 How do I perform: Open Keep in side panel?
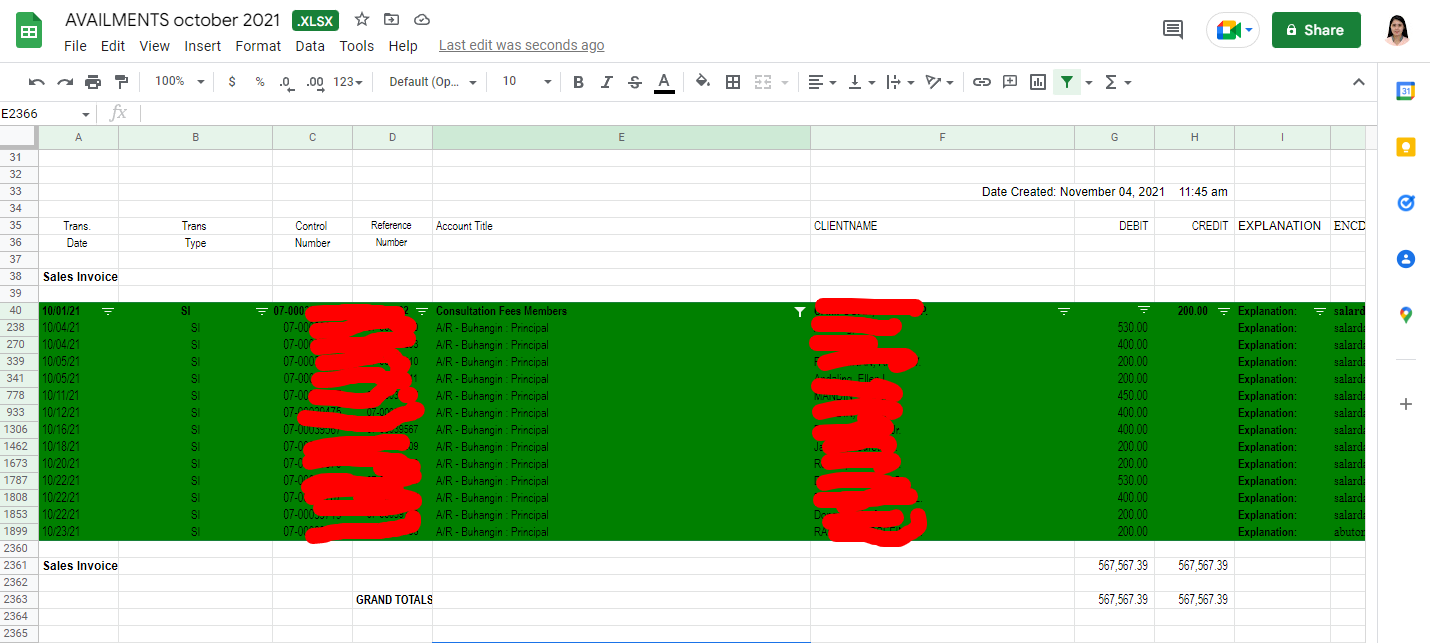(1405, 147)
